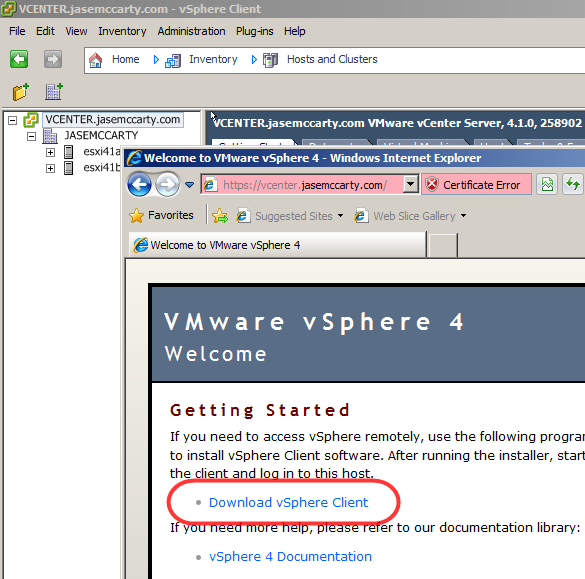585x579 pixels.
Task: Click the arrow before Hosts and Clusters
Action: click(254, 60)
